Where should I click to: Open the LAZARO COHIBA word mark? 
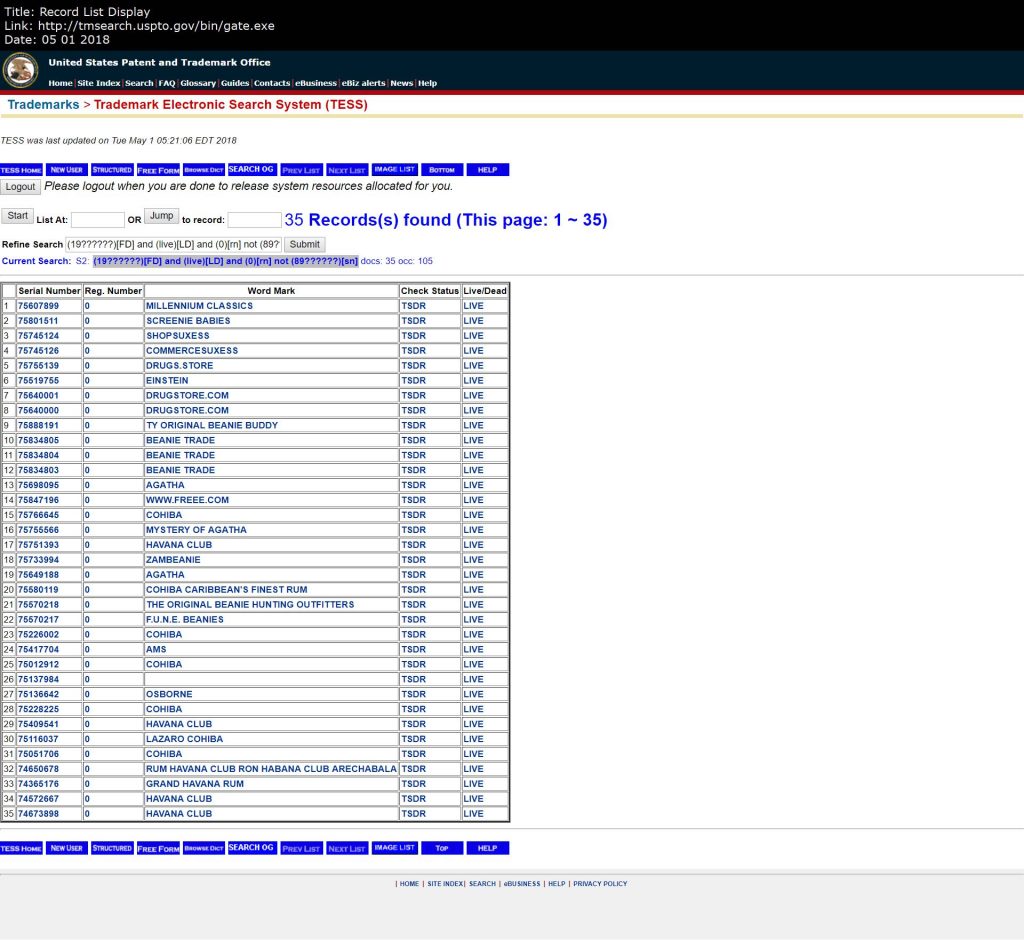click(x=184, y=739)
